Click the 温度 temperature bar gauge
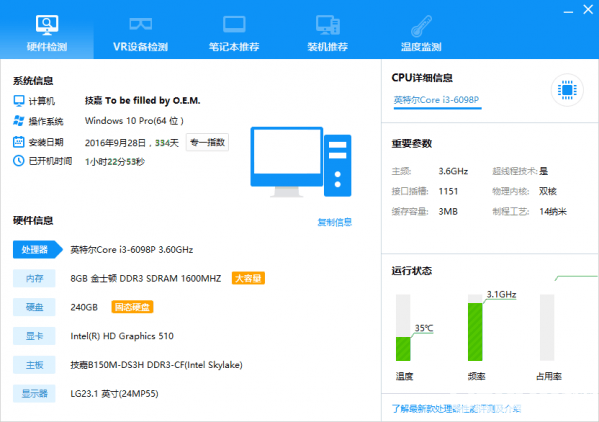The image size is (599, 422). [x=403, y=328]
